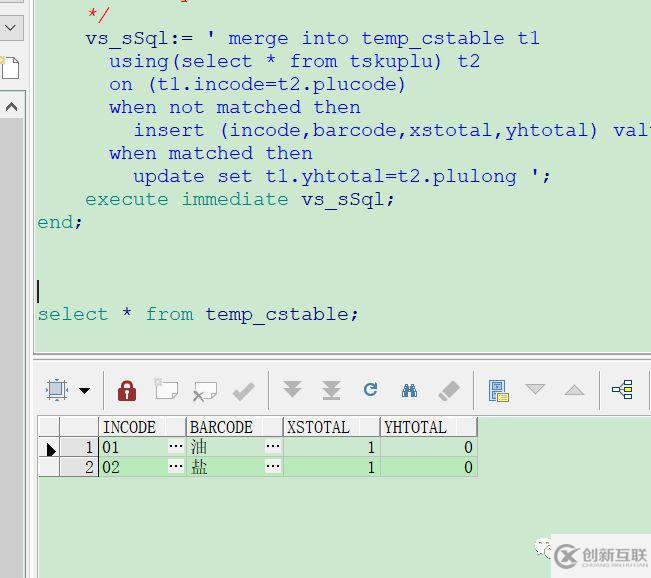Expand the grid mode dropdown arrow
651x578 pixels.
pos(85,390)
